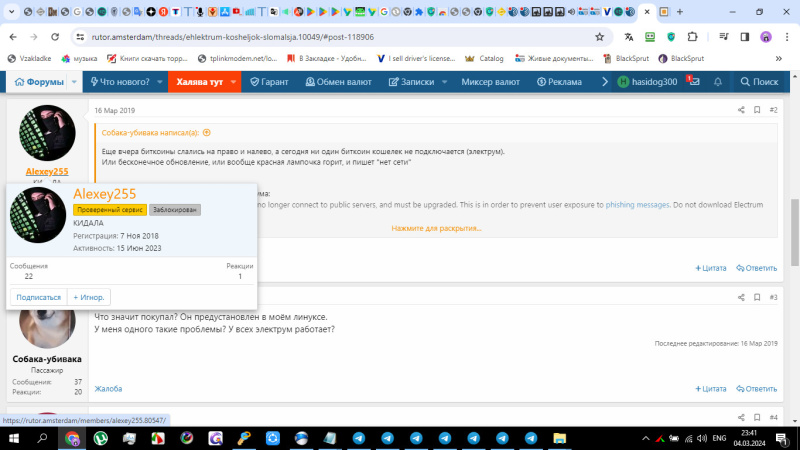Open the Vzakladke bookmark
Image resolution: width=800 pixels, height=450 pixels.
pyautogui.click(x=30, y=59)
